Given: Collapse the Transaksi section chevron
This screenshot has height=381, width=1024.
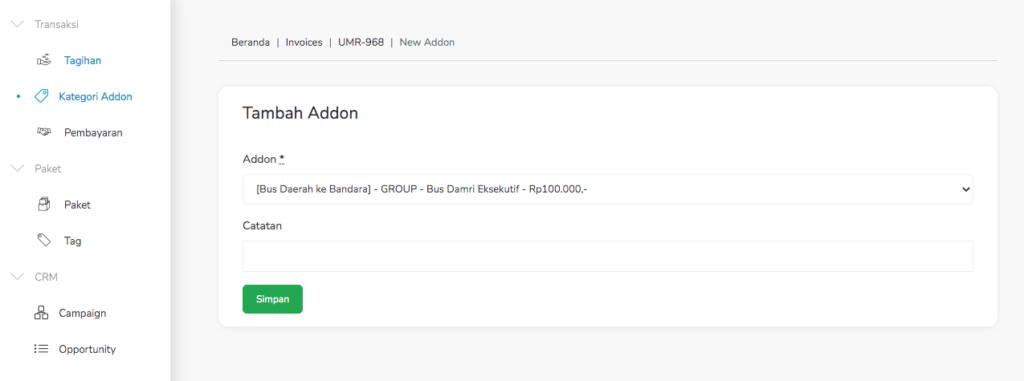Looking at the screenshot, I should tap(18, 24).
